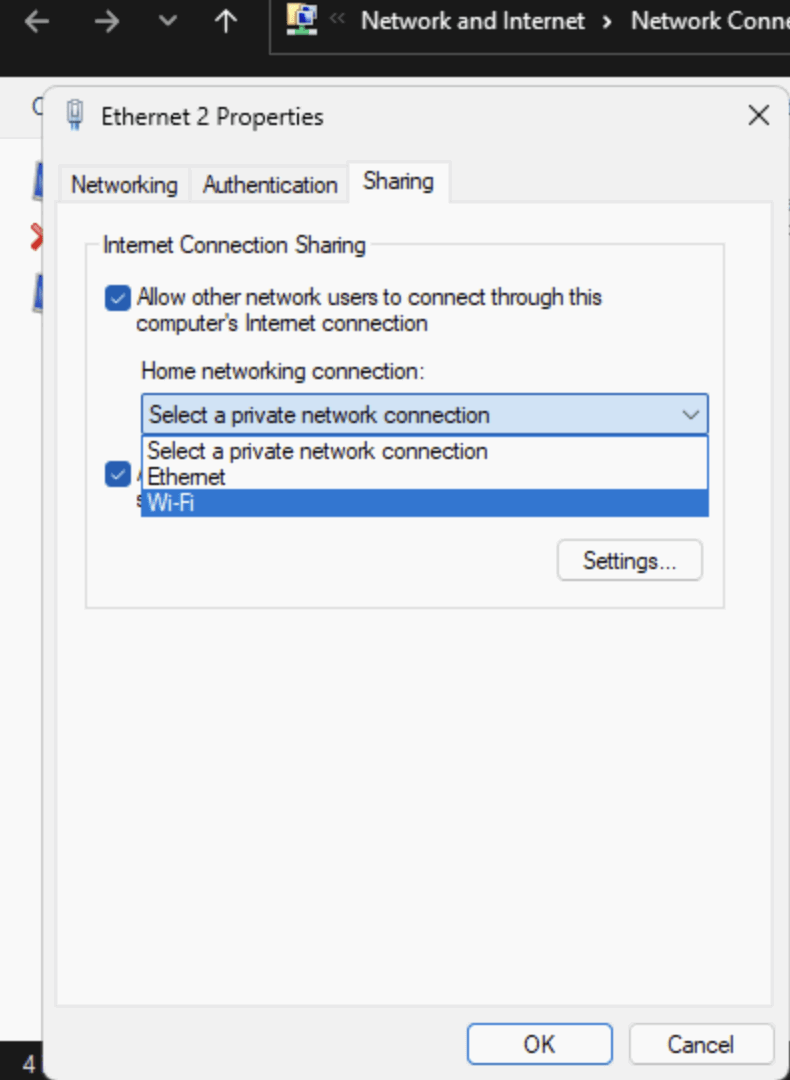
Task: Expand hidden breadcrumbs double chevron
Action: (337, 19)
